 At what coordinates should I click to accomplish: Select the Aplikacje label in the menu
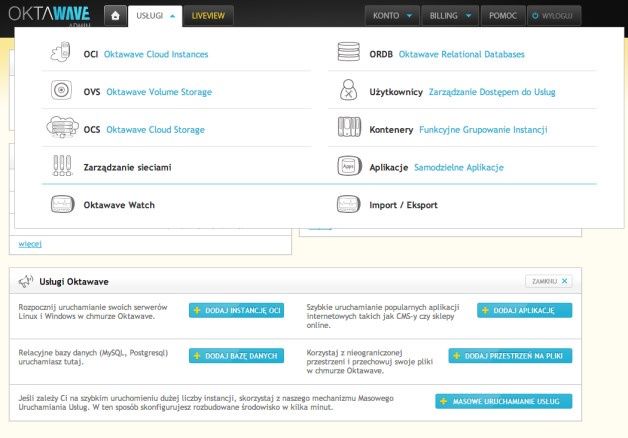point(388,167)
